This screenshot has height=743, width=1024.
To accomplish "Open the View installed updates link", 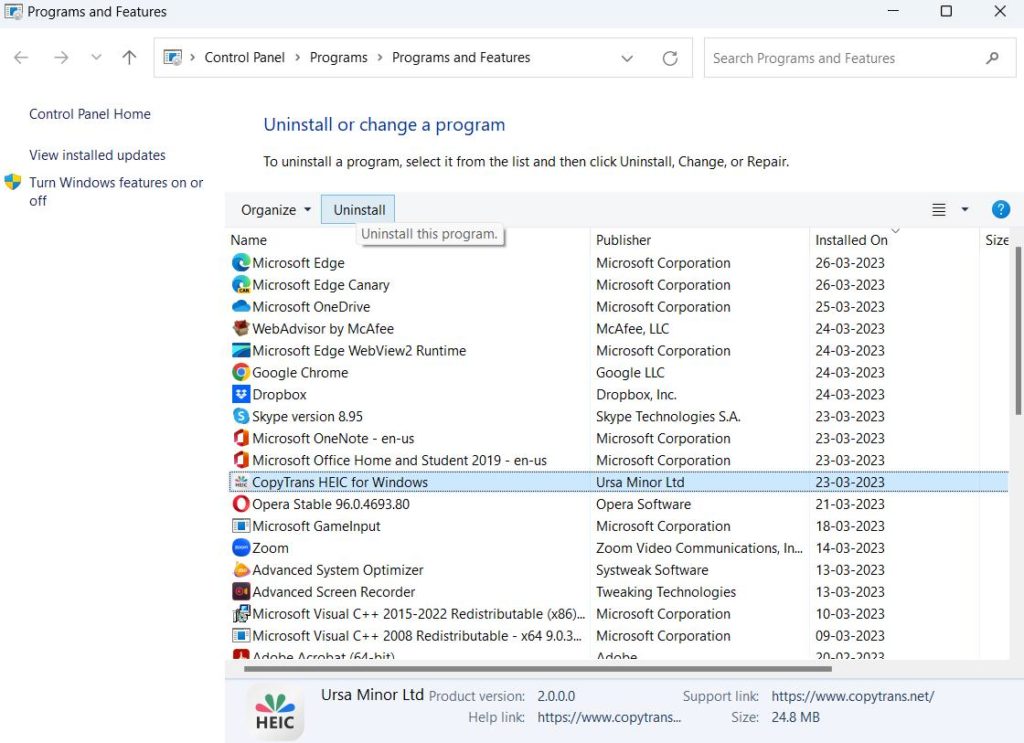I will click(97, 155).
